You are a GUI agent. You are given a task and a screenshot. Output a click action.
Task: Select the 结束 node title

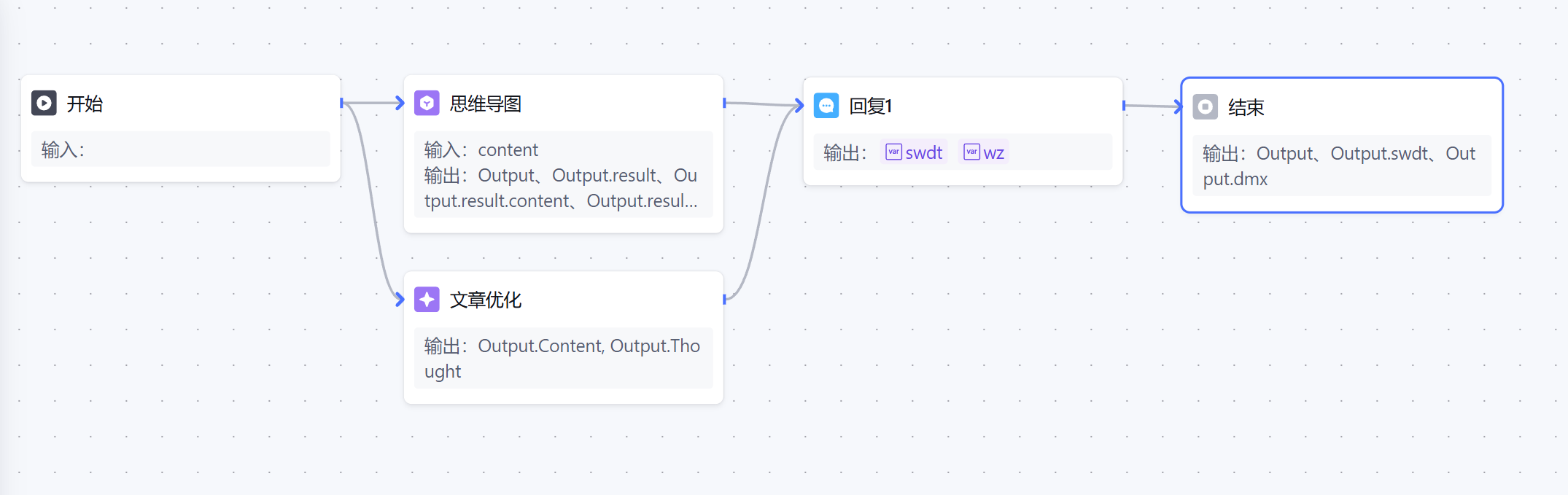coord(1246,107)
